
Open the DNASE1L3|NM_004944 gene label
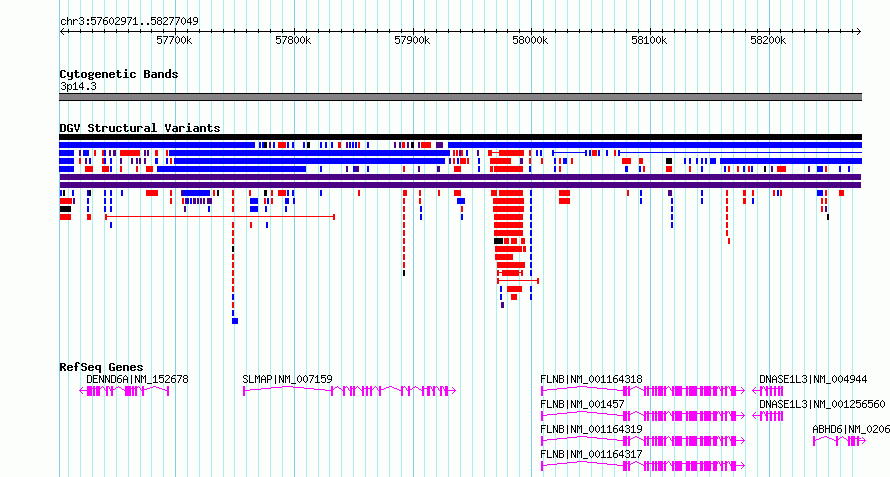[813, 379]
